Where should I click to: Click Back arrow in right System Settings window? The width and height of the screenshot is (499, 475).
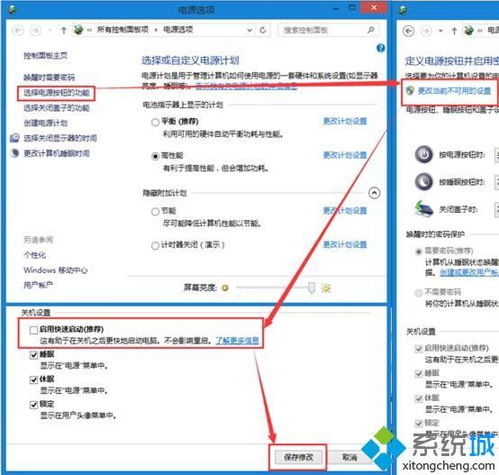point(408,31)
